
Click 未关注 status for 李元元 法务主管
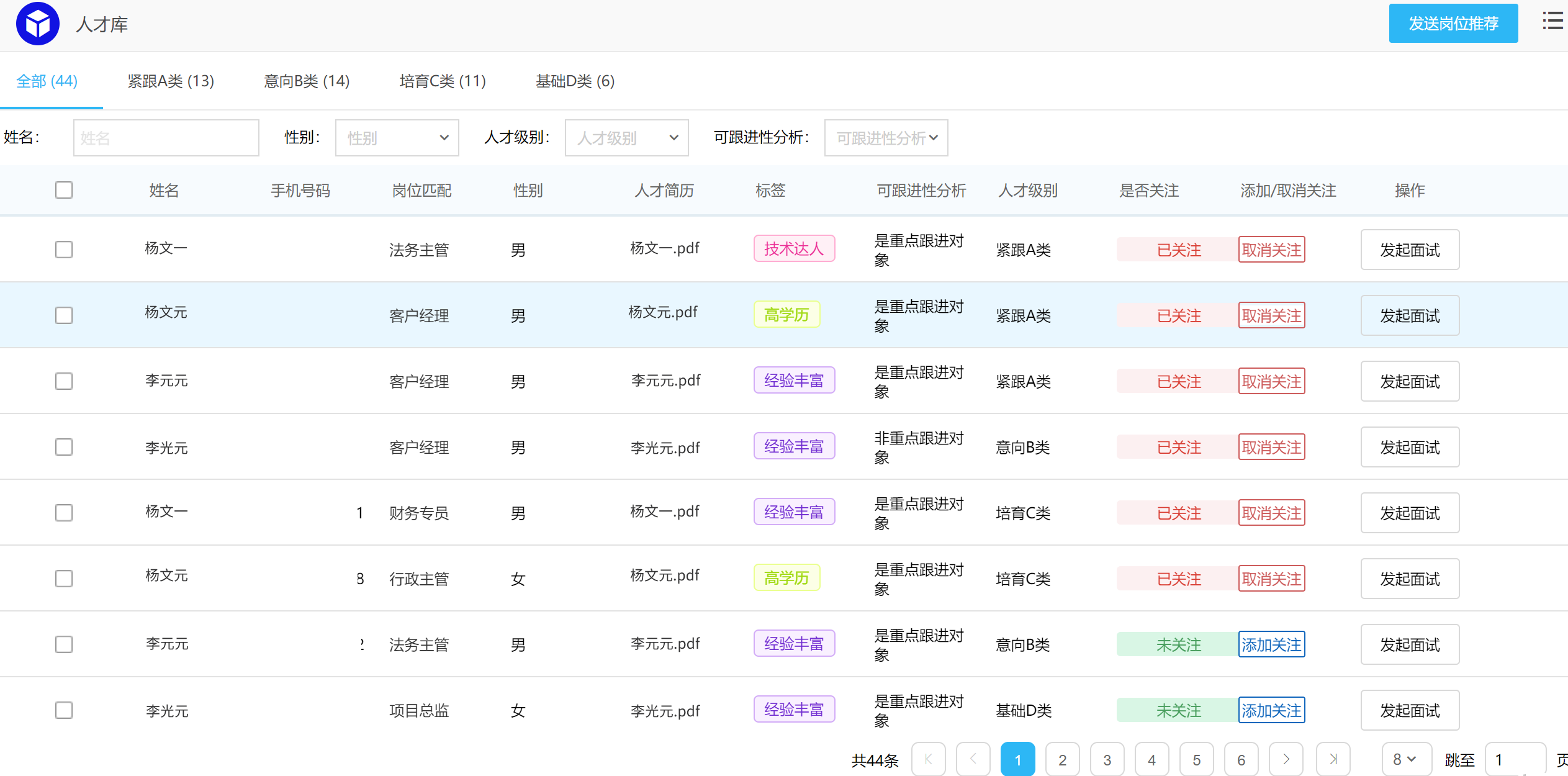(1178, 644)
